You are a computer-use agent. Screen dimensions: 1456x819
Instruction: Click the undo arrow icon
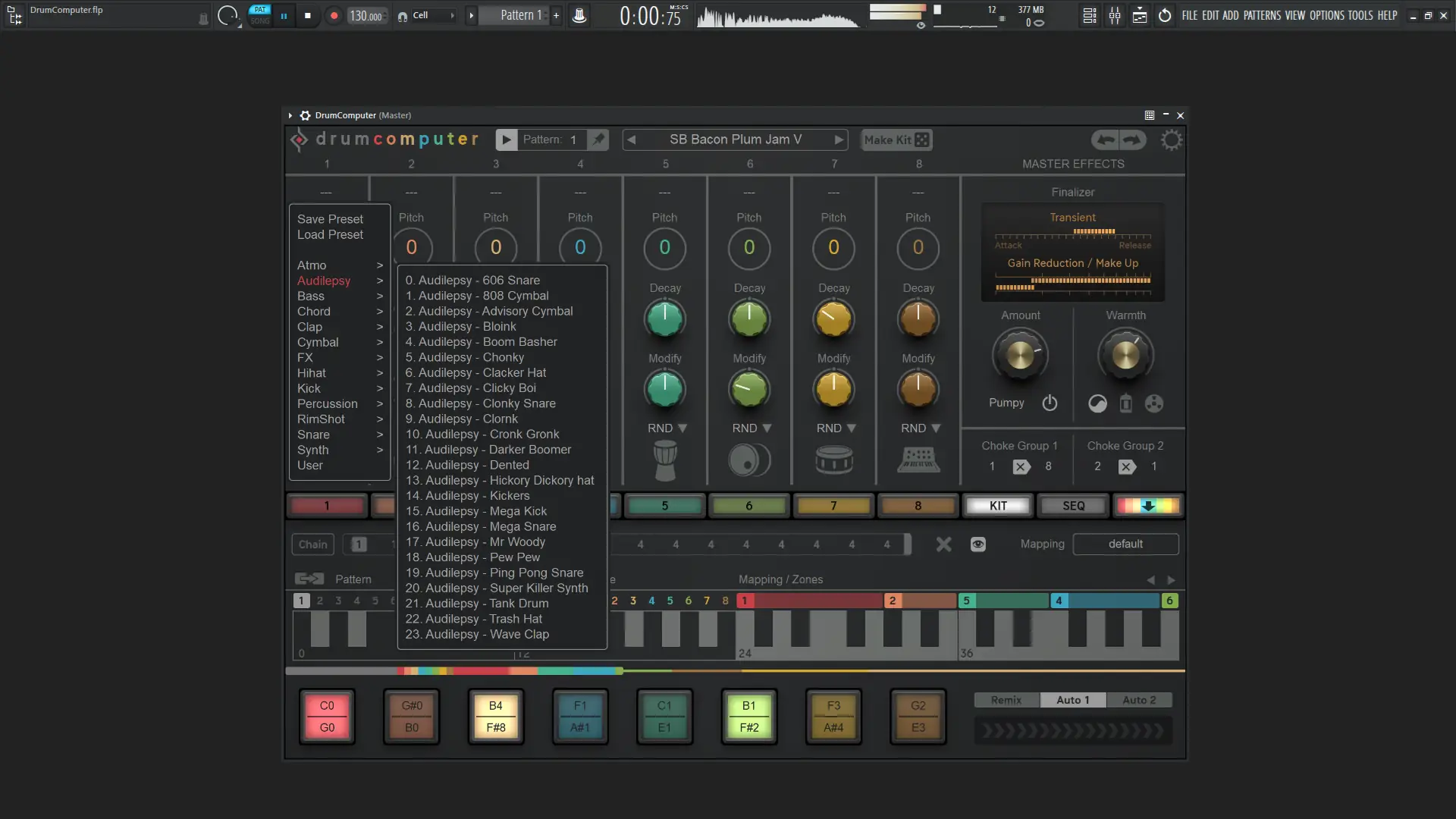coord(1106,140)
